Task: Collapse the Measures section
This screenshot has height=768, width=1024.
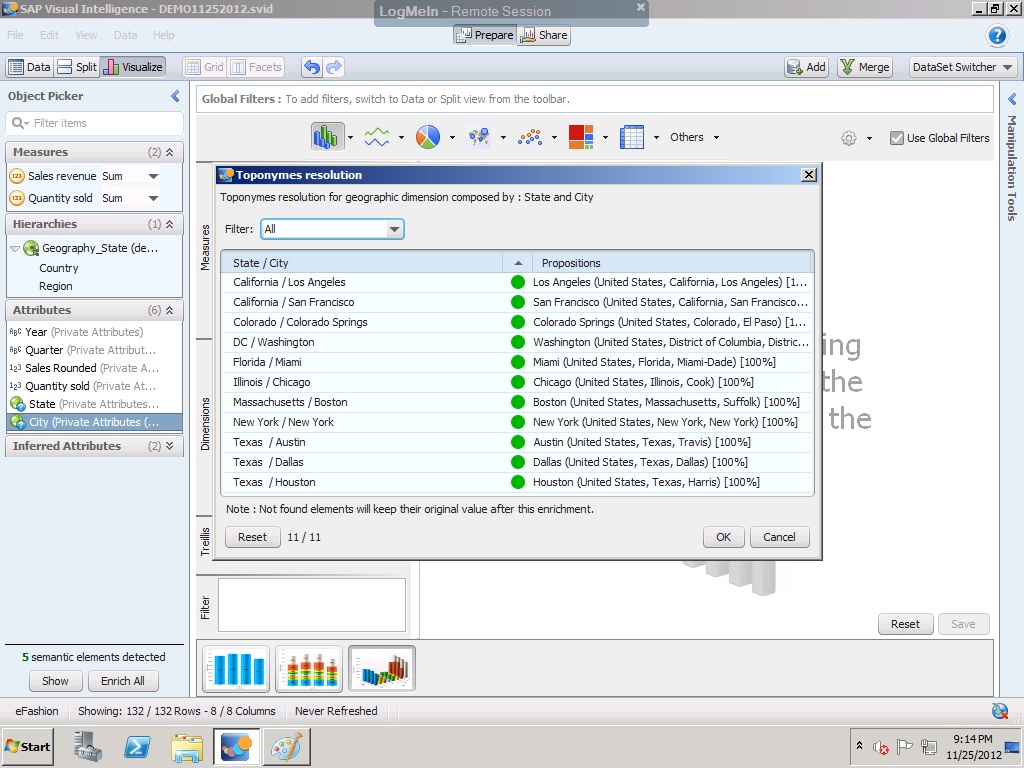Action: click(170, 152)
